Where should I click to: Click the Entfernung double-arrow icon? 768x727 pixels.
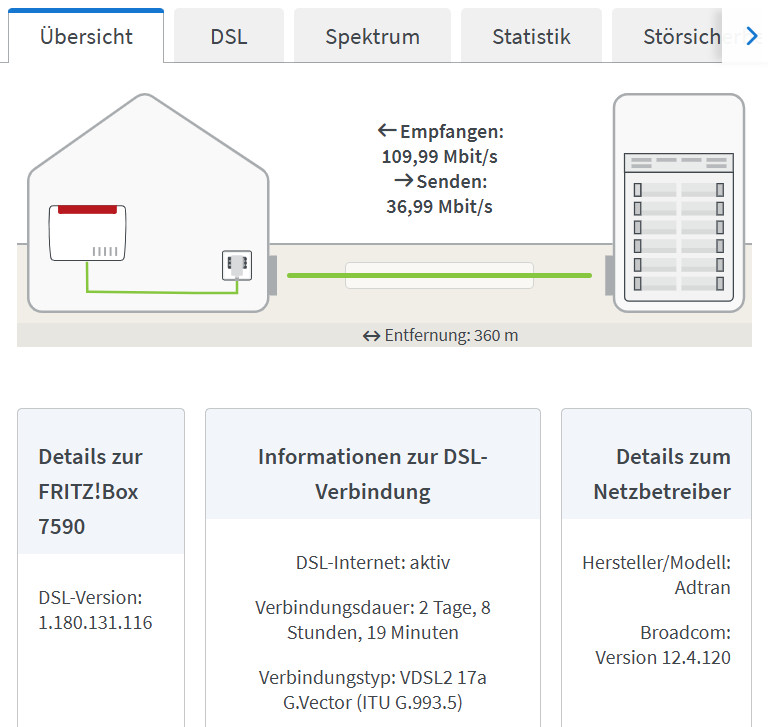pyautogui.click(x=371, y=336)
